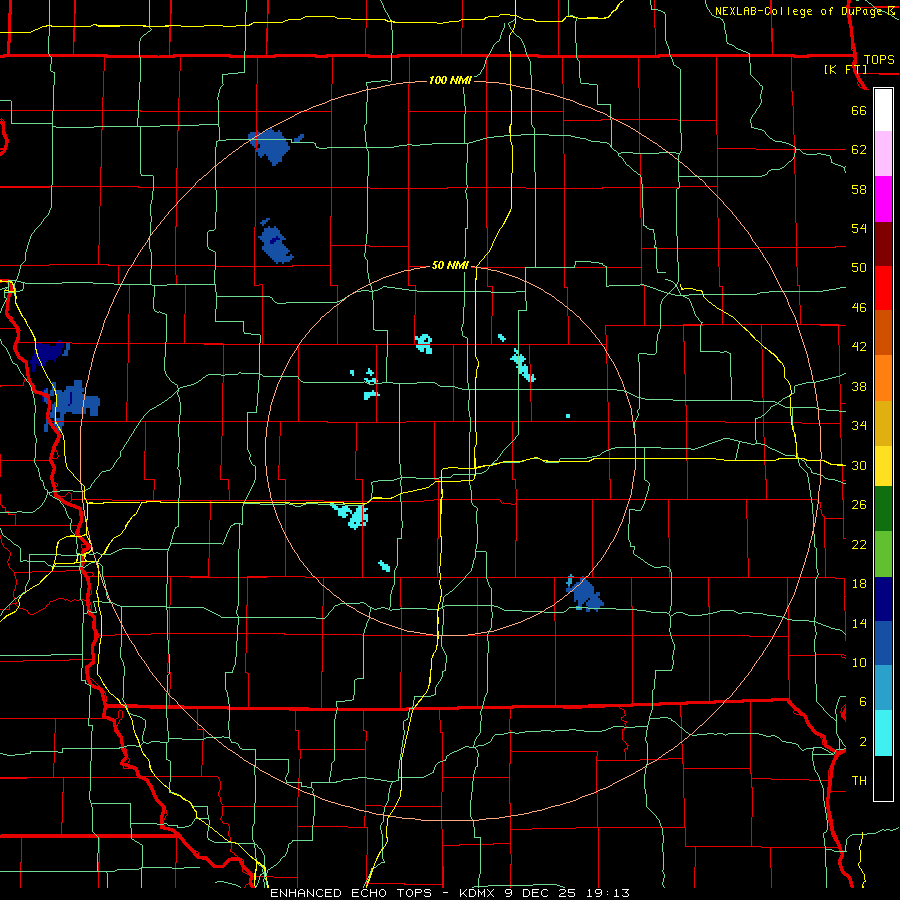Click the "9 DEC 25" date in the caption

[x=540, y=893]
